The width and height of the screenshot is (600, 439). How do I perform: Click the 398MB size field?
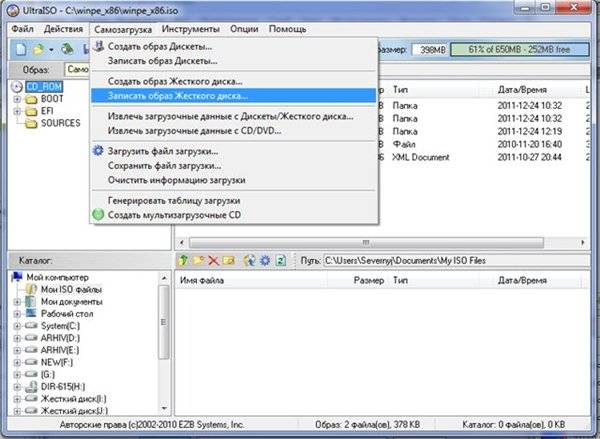[430, 50]
